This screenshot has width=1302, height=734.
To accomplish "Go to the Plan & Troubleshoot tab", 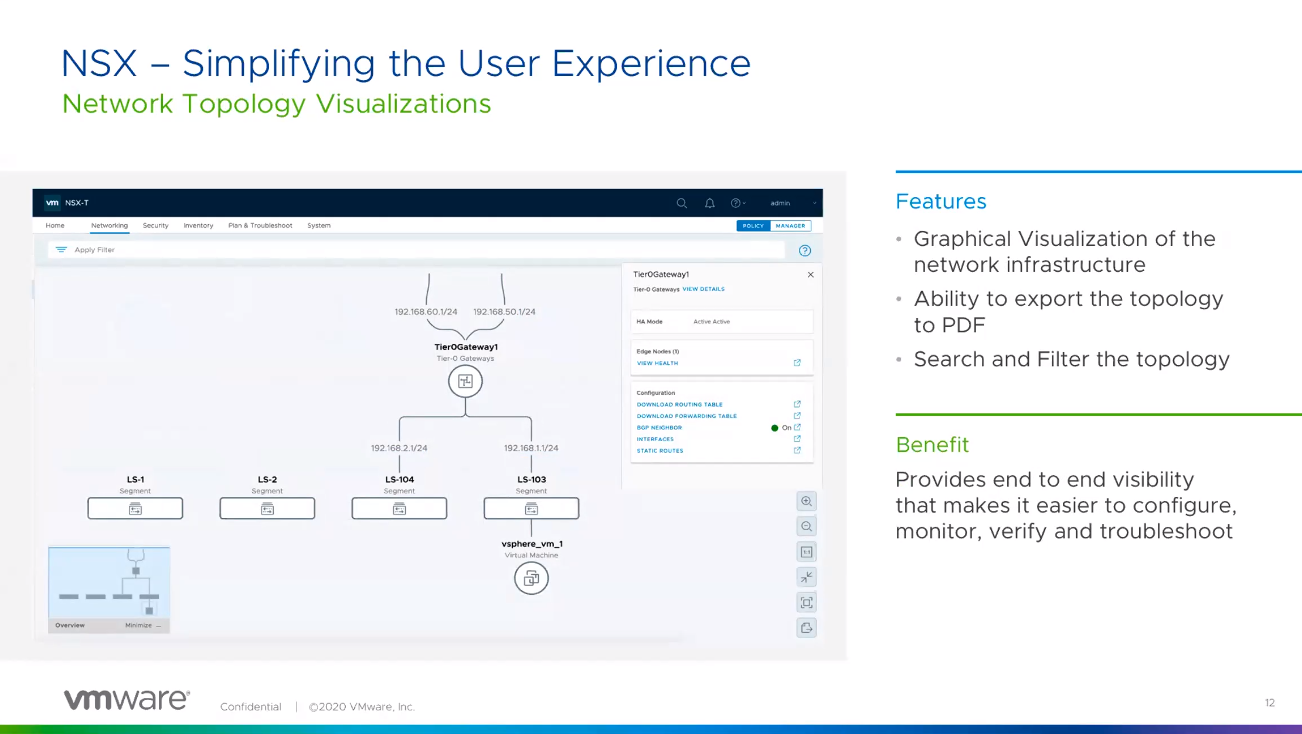I will pos(260,226).
